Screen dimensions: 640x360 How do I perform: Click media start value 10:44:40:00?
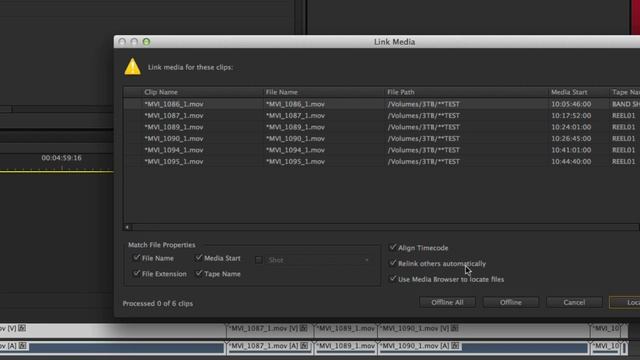pyautogui.click(x=571, y=162)
